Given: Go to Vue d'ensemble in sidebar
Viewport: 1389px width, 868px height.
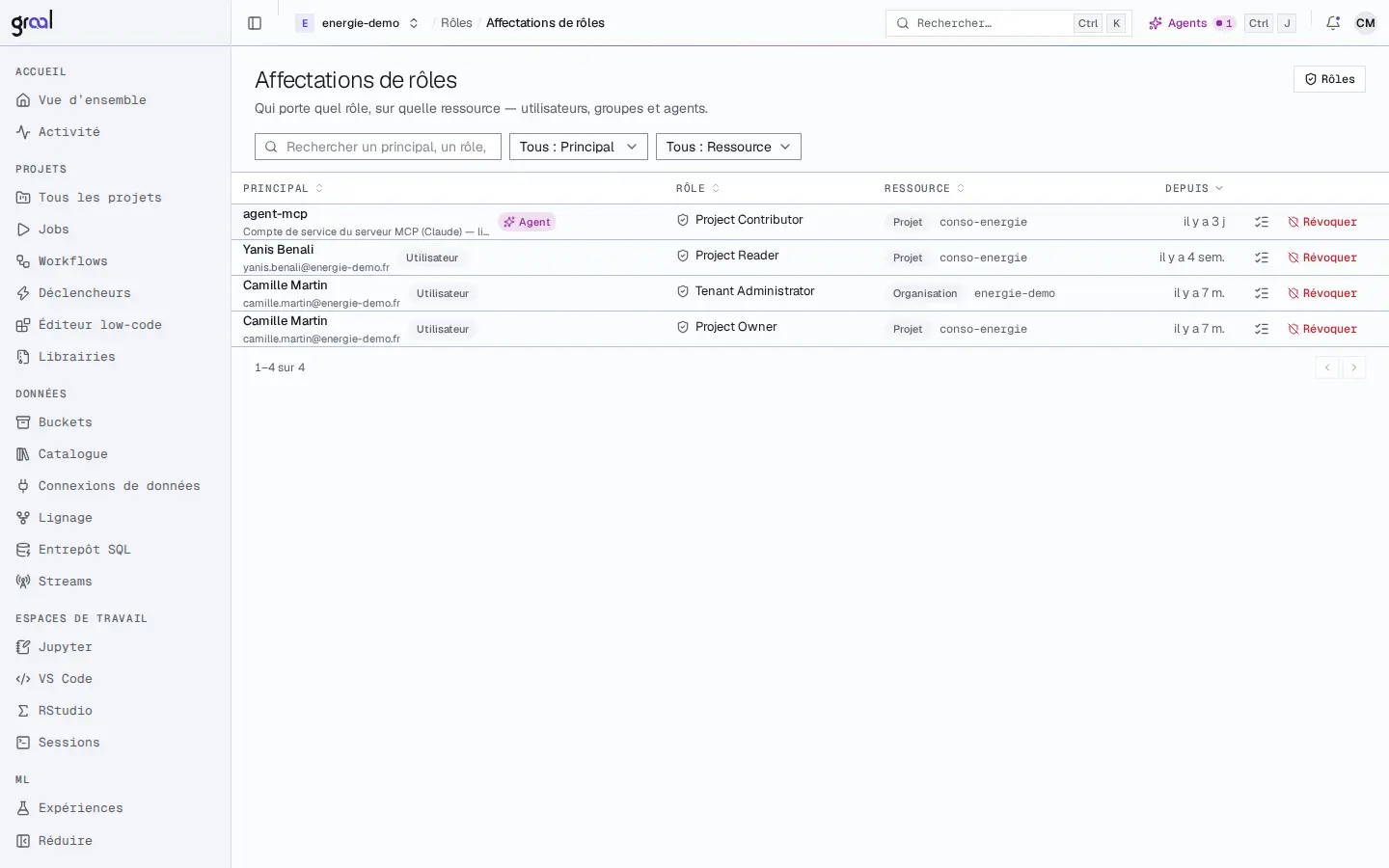Looking at the screenshot, I should tap(115, 100).
